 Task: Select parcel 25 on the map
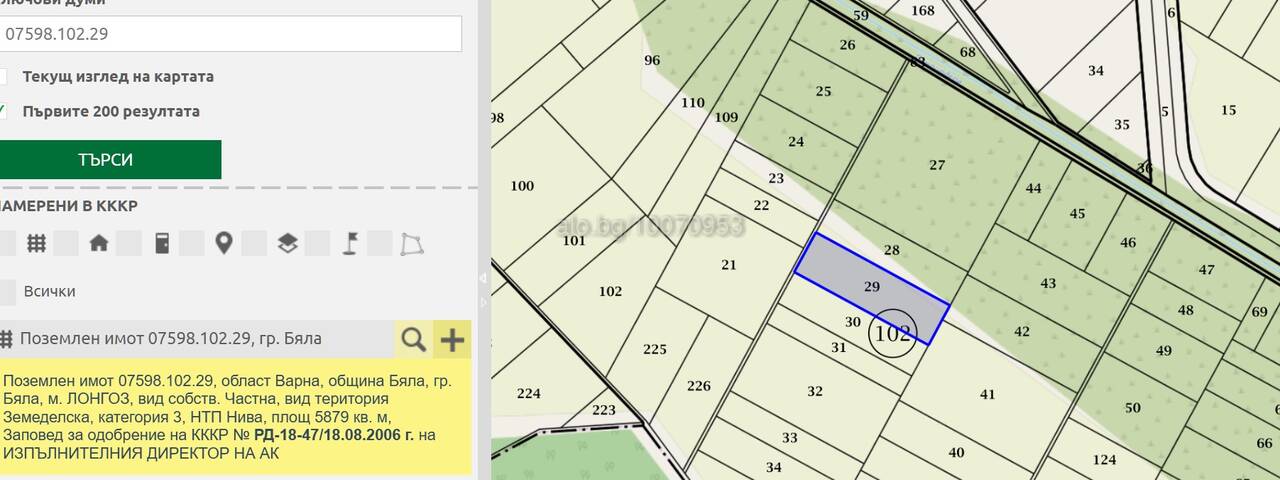pos(823,91)
